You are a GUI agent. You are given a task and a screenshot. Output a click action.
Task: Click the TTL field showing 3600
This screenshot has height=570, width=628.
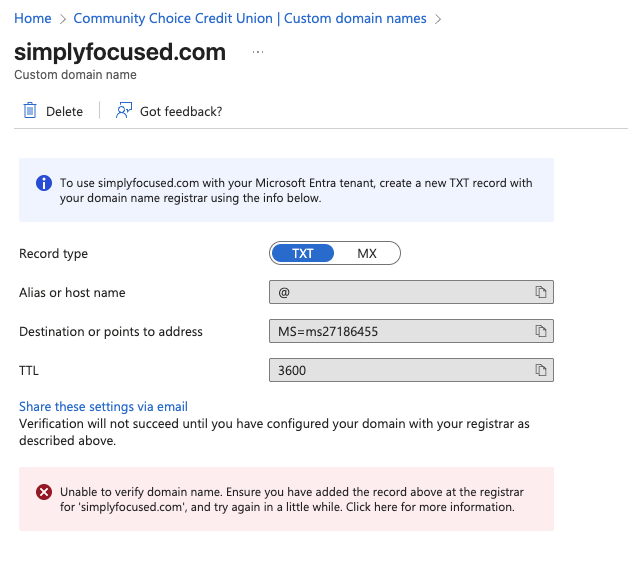click(x=411, y=370)
